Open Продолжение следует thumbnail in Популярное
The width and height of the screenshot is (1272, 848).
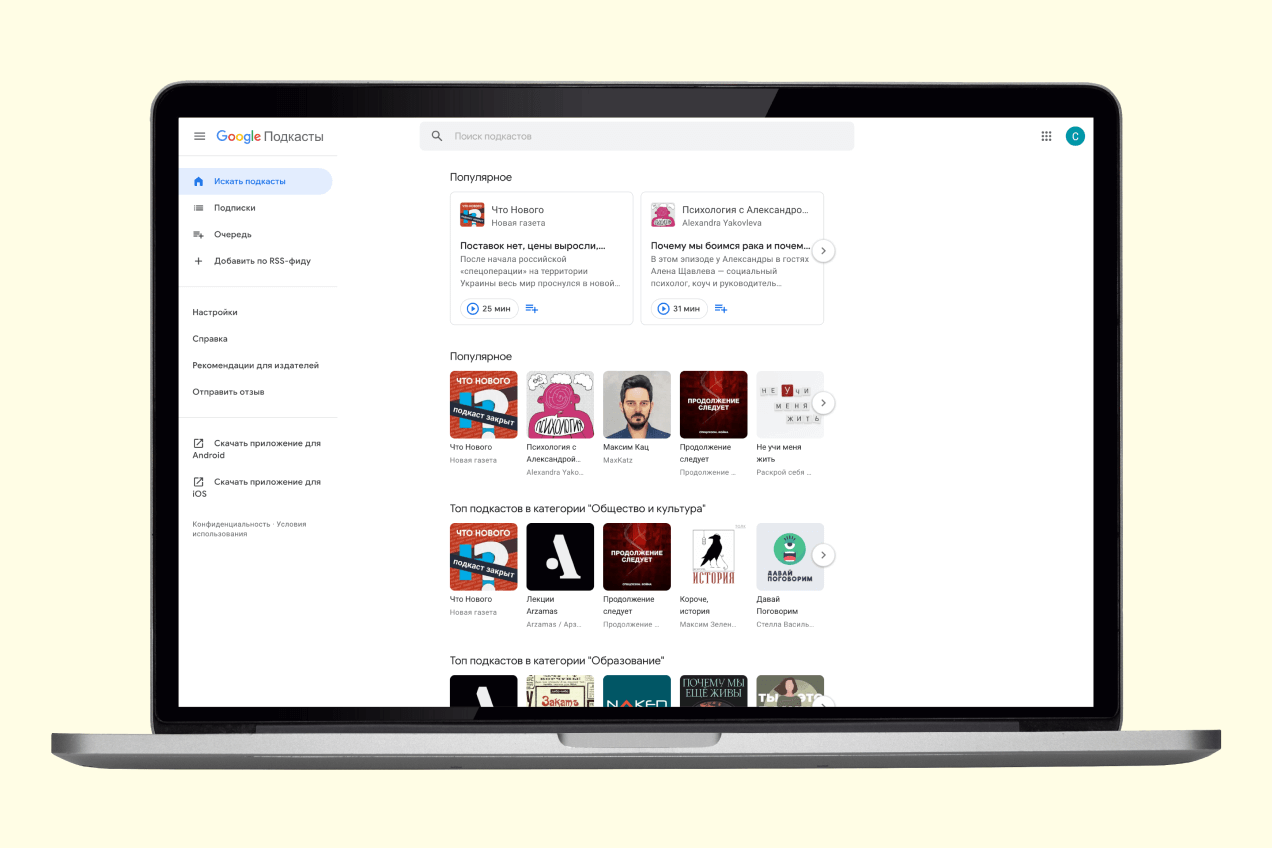click(x=713, y=405)
